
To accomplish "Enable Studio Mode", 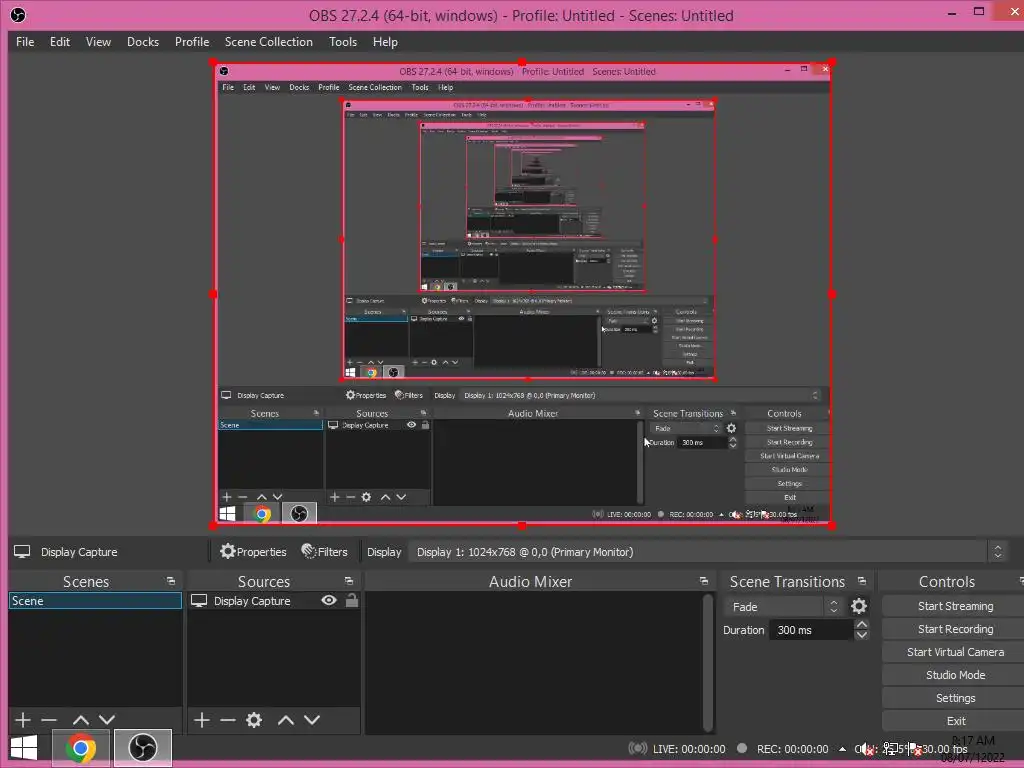I will 955,675.
